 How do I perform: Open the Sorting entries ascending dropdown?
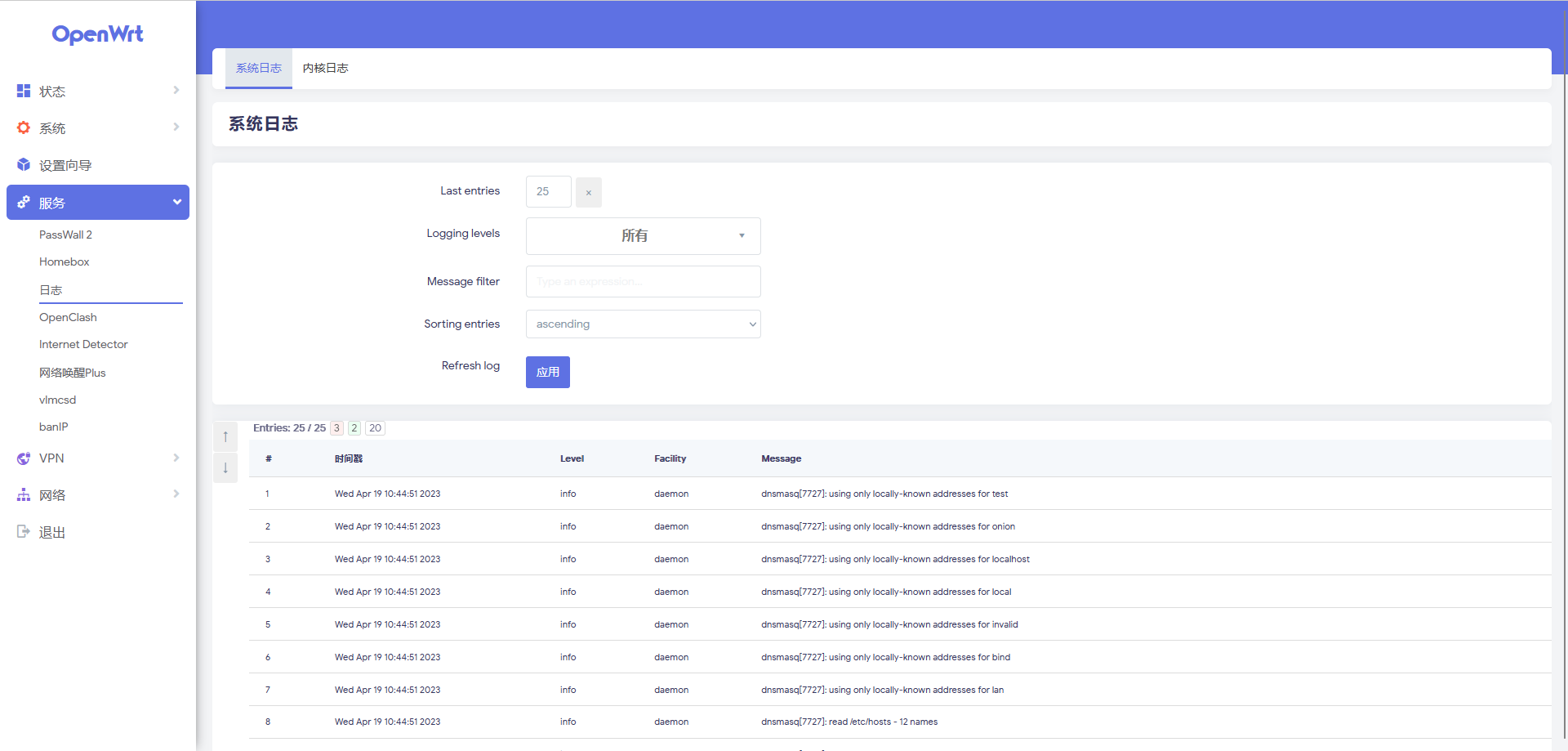coord(643,324)
